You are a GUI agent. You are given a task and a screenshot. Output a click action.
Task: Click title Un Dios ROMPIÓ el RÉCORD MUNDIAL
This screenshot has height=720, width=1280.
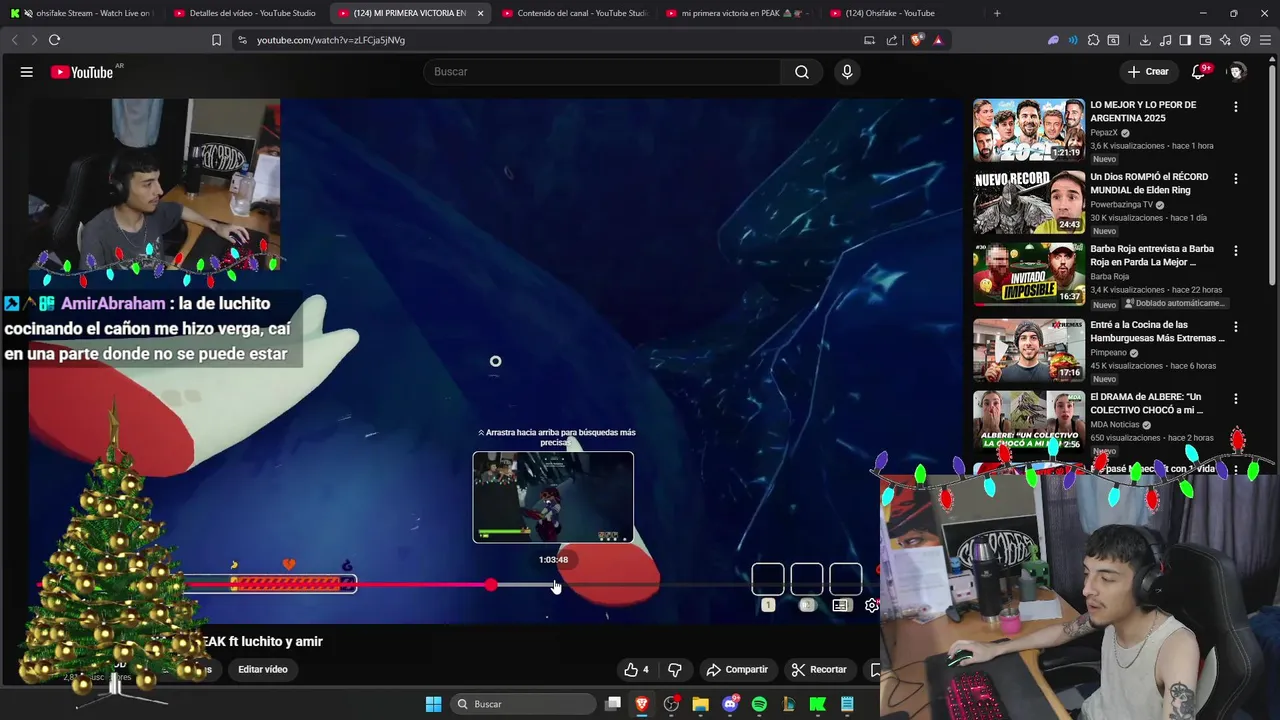tap(1149, 183)
